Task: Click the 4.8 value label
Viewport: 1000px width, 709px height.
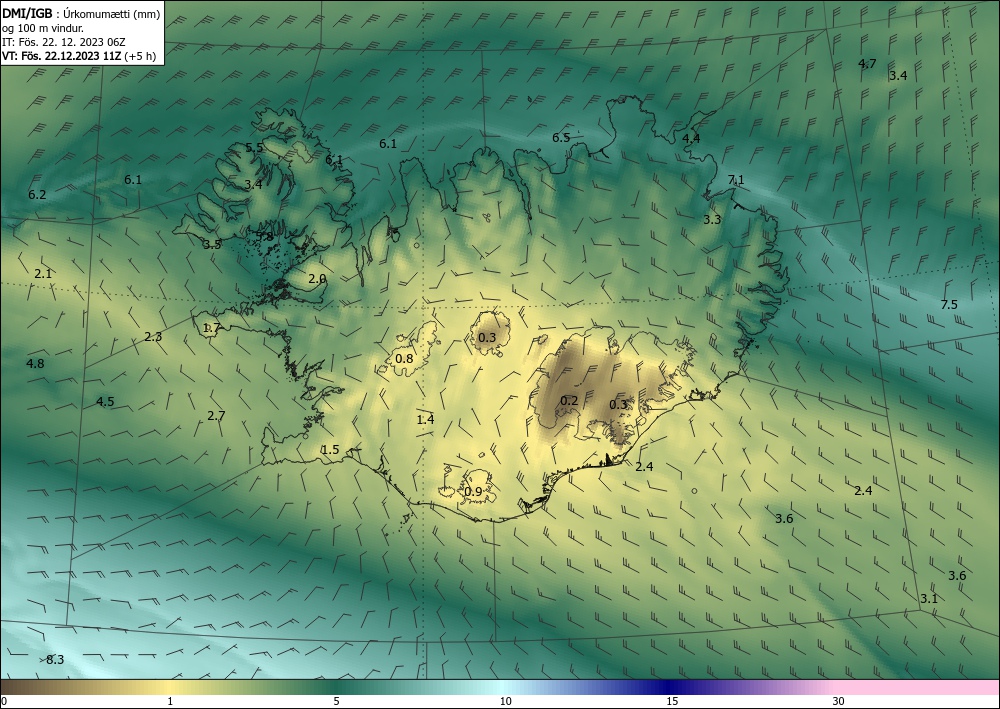Action: click(35, 364)
